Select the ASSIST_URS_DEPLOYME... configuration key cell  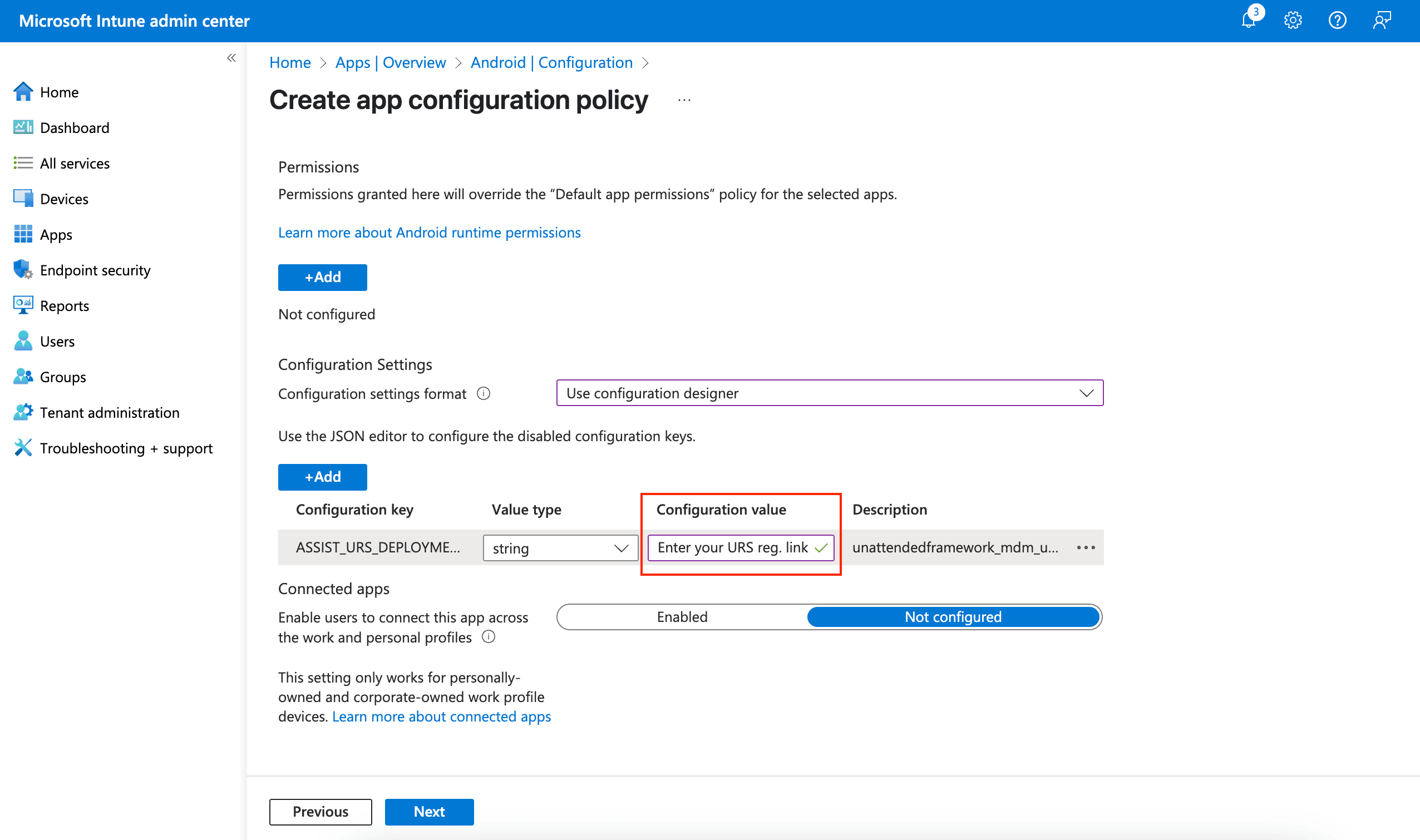[x=378, y=547]
